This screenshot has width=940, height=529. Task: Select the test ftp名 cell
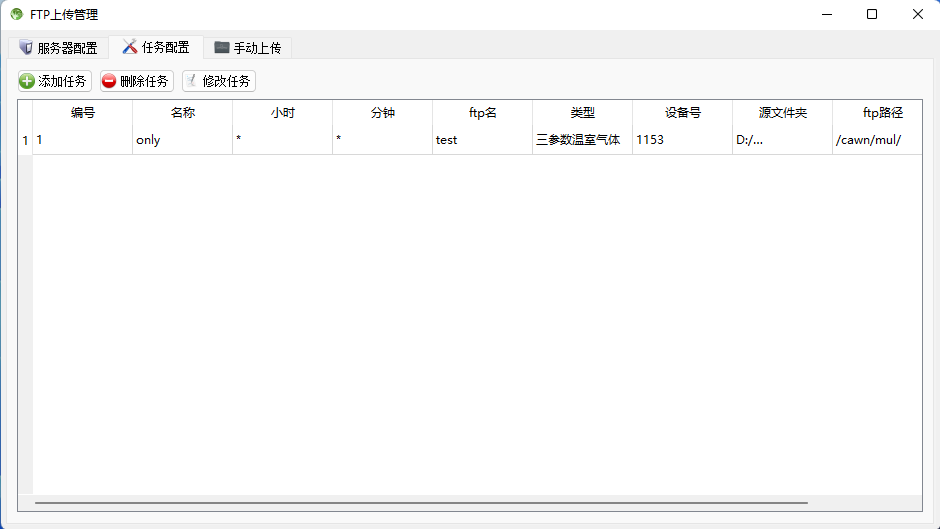pyautogui.click(x=483, y=140)
